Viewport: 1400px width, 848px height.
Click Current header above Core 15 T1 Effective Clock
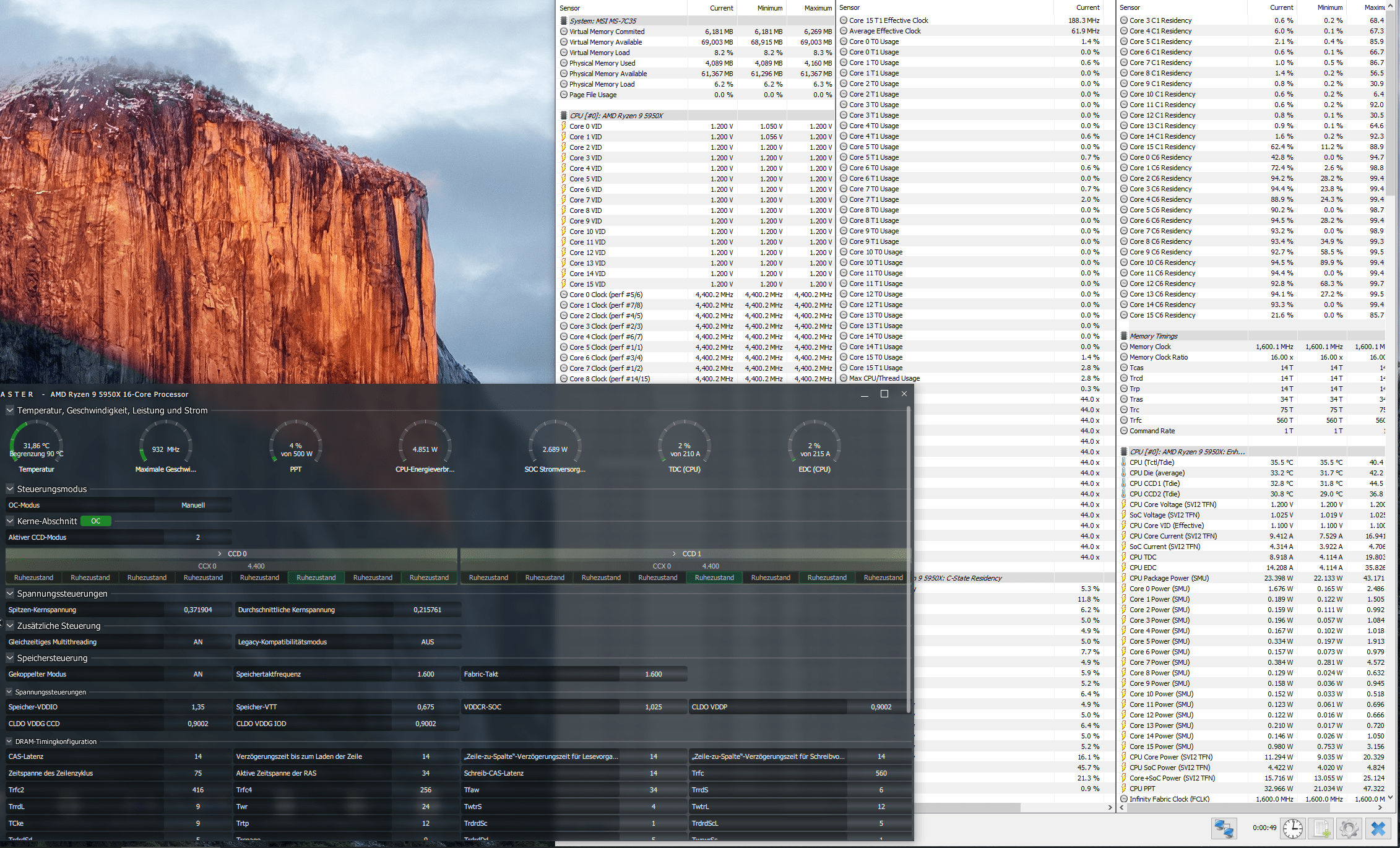pyautogui.click(x=1088, y=7)
